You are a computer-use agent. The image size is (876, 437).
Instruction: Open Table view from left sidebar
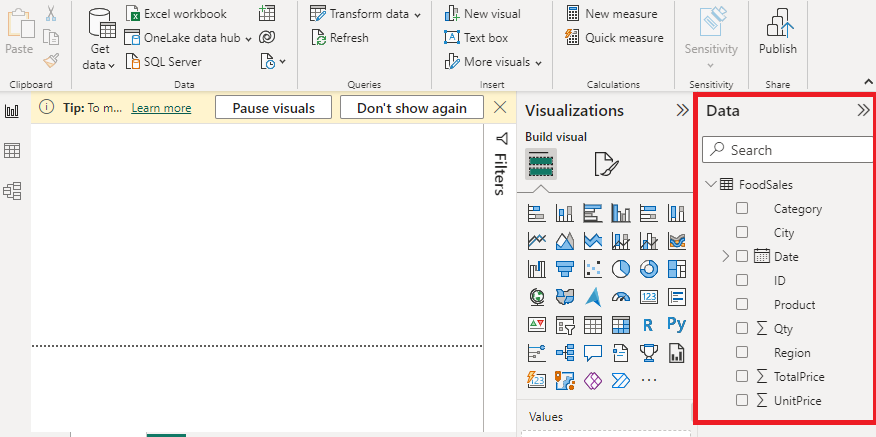click(x=12, y=150)
